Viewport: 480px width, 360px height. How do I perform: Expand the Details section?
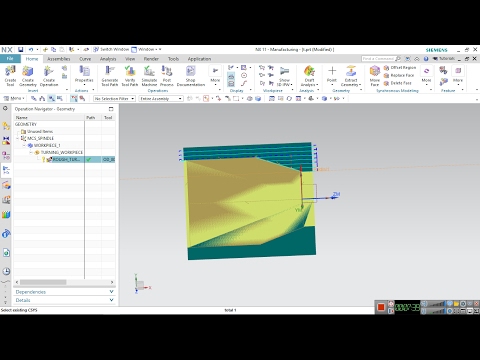coord(64,300)
